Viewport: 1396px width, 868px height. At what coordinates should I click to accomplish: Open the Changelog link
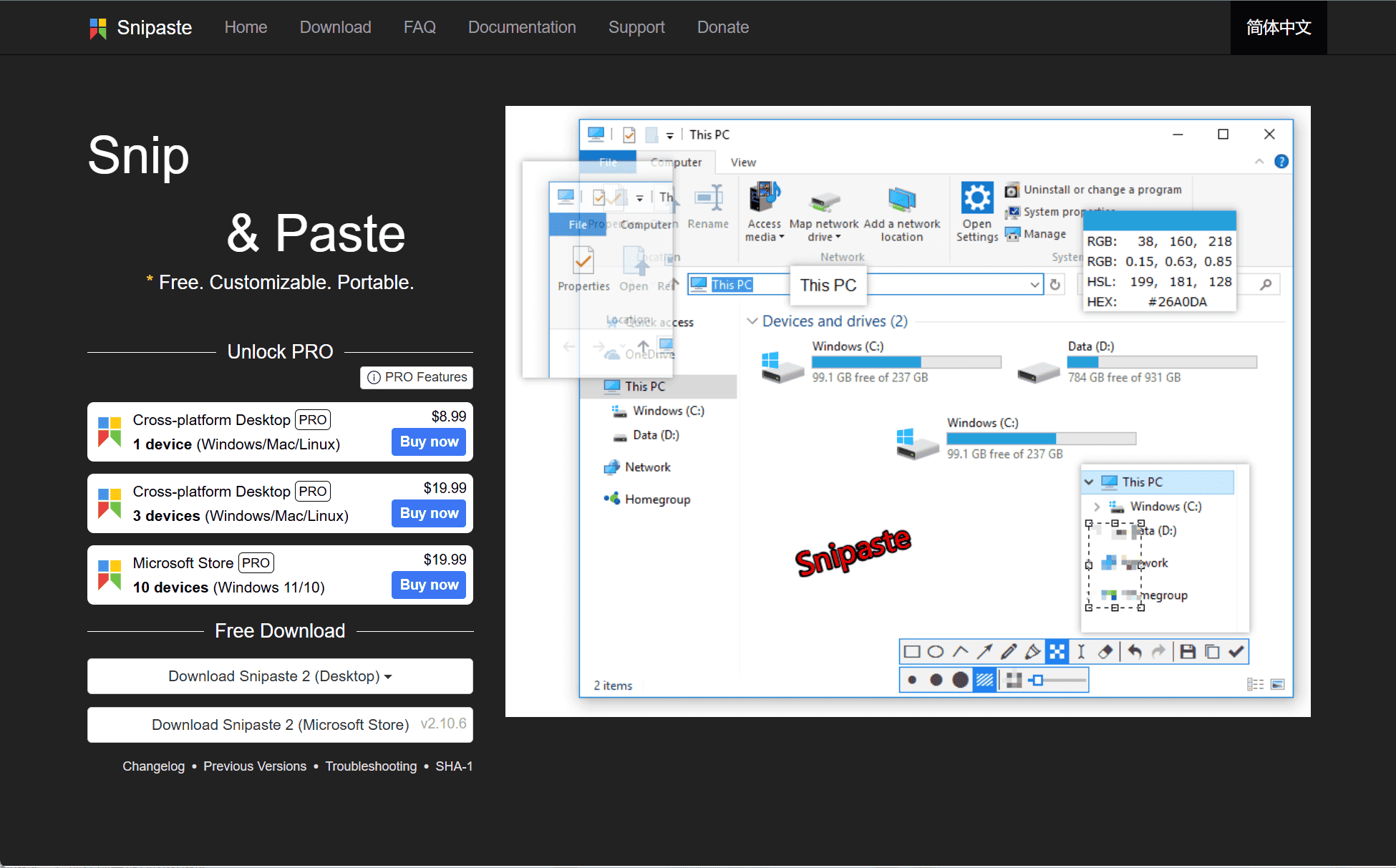[153, 766]
